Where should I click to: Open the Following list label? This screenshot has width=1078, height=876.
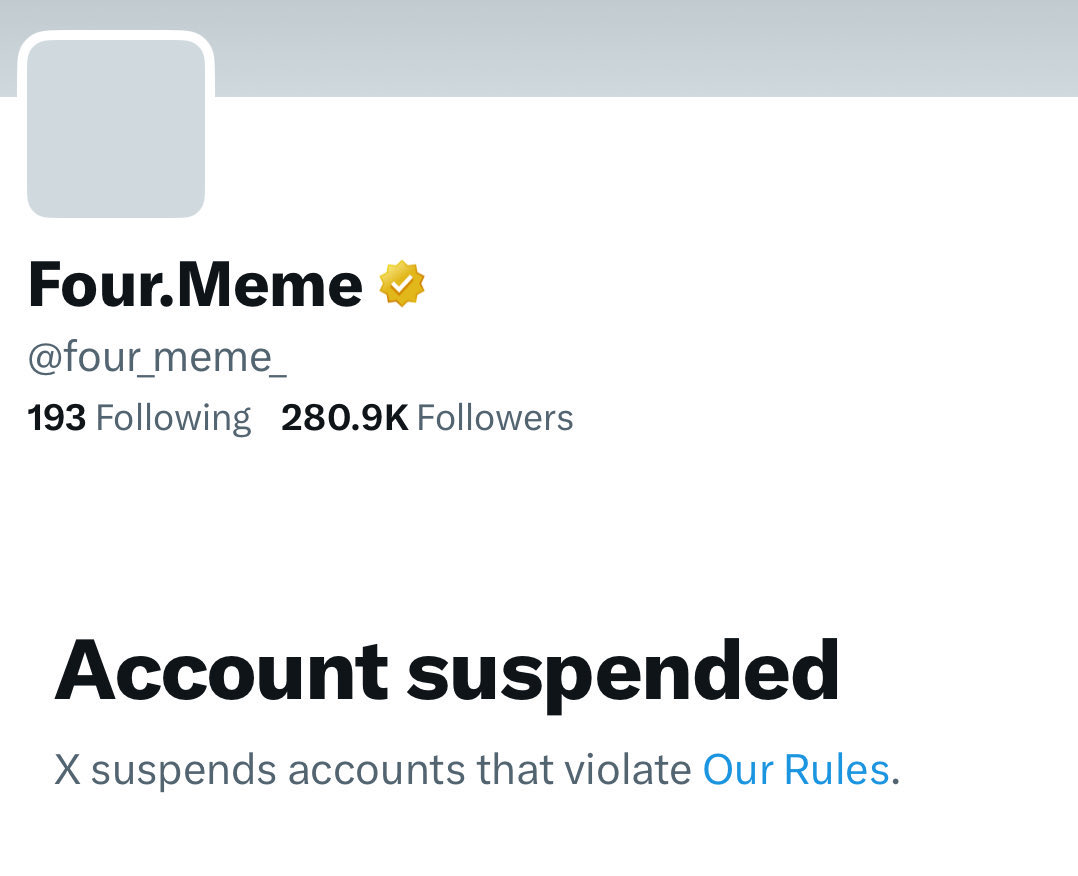tap(173, 417)
